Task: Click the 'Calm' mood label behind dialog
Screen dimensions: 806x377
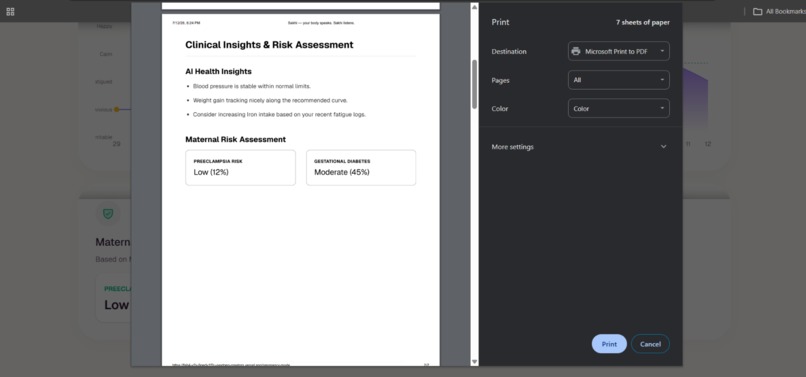Action: pos(106,54)
